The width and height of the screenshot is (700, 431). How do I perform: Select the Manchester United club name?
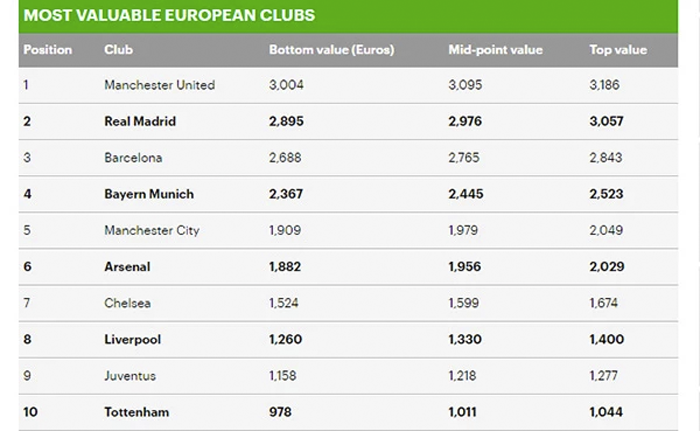click(159, 85)
